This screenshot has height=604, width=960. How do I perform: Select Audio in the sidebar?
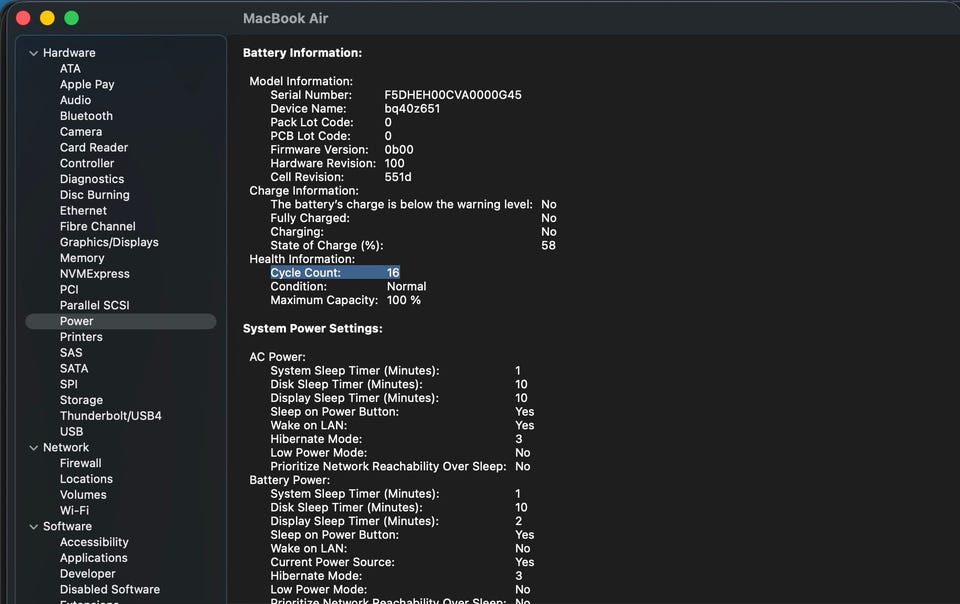75,100
